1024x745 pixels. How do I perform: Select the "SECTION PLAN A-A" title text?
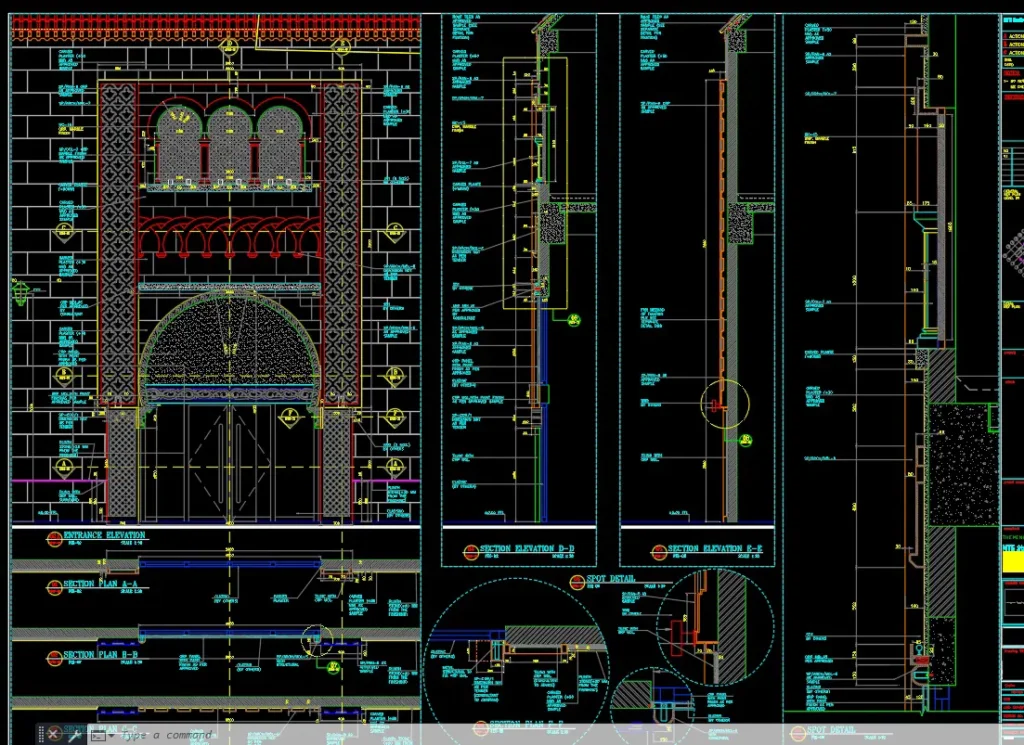tap(100, 584)
